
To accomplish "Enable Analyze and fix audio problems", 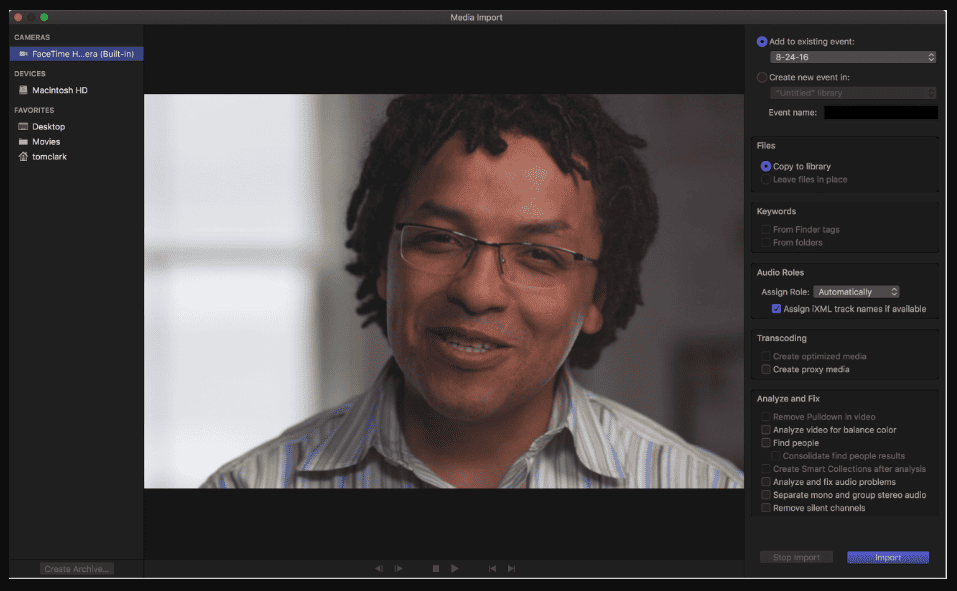I will pyautogui.click(x=765, y=482).
